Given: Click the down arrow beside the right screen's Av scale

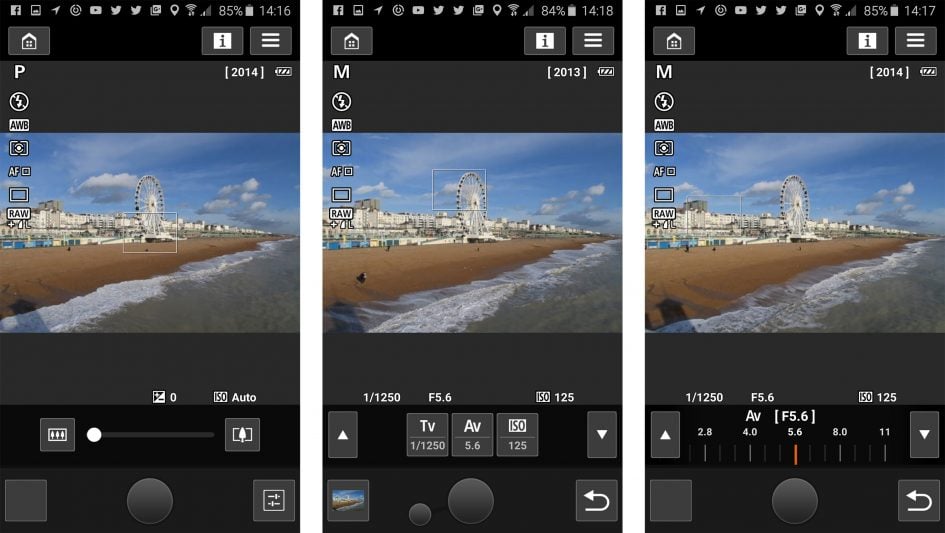Looking at the screenshot, I should (x=924, y=435).
